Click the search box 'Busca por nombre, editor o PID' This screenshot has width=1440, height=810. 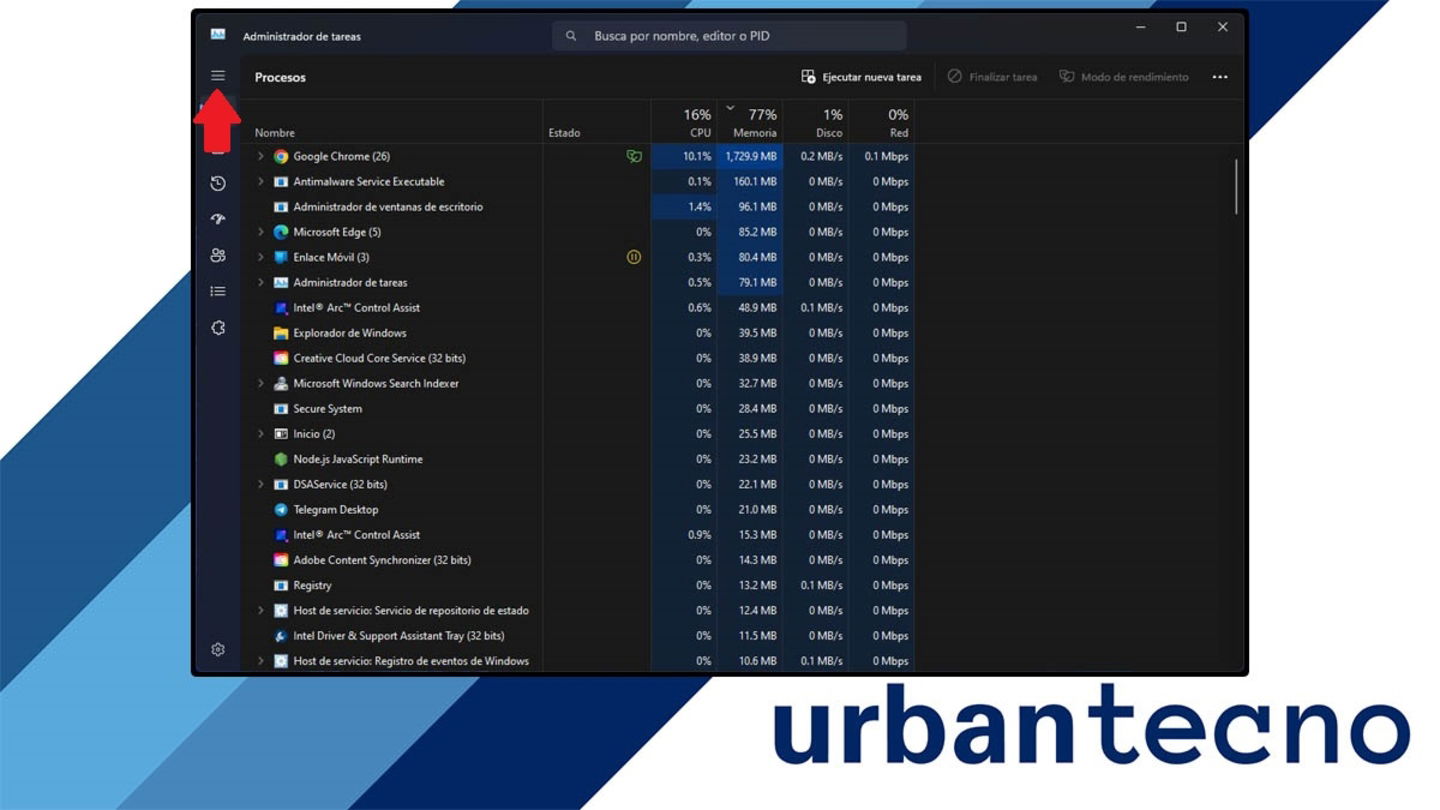click(x=730, y=36)
